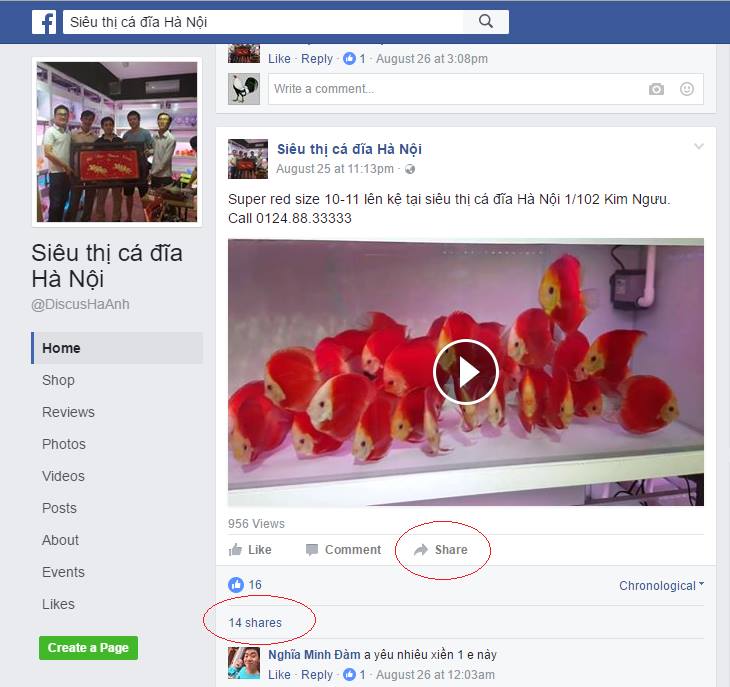Open the Posts section

[59, 508]
